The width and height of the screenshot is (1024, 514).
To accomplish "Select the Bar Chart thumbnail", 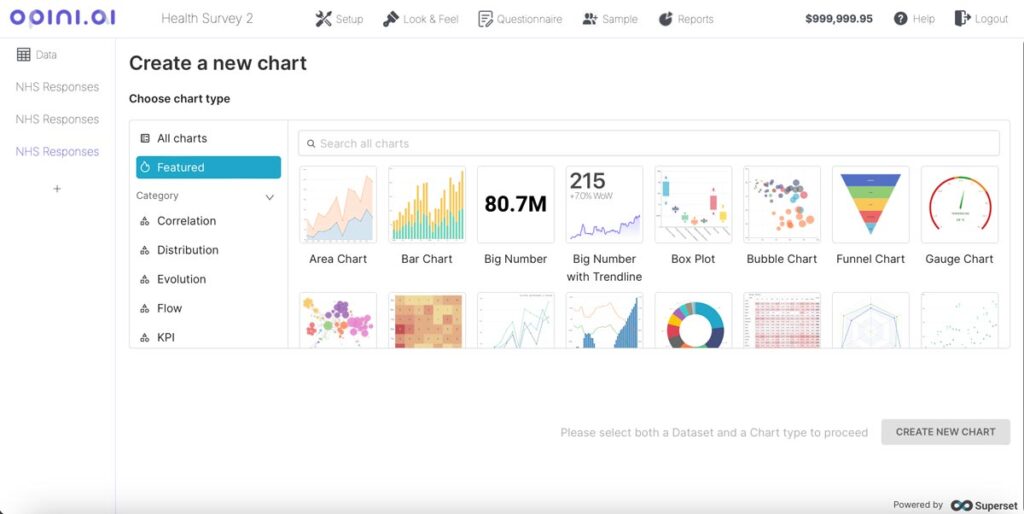I will 427,204.
